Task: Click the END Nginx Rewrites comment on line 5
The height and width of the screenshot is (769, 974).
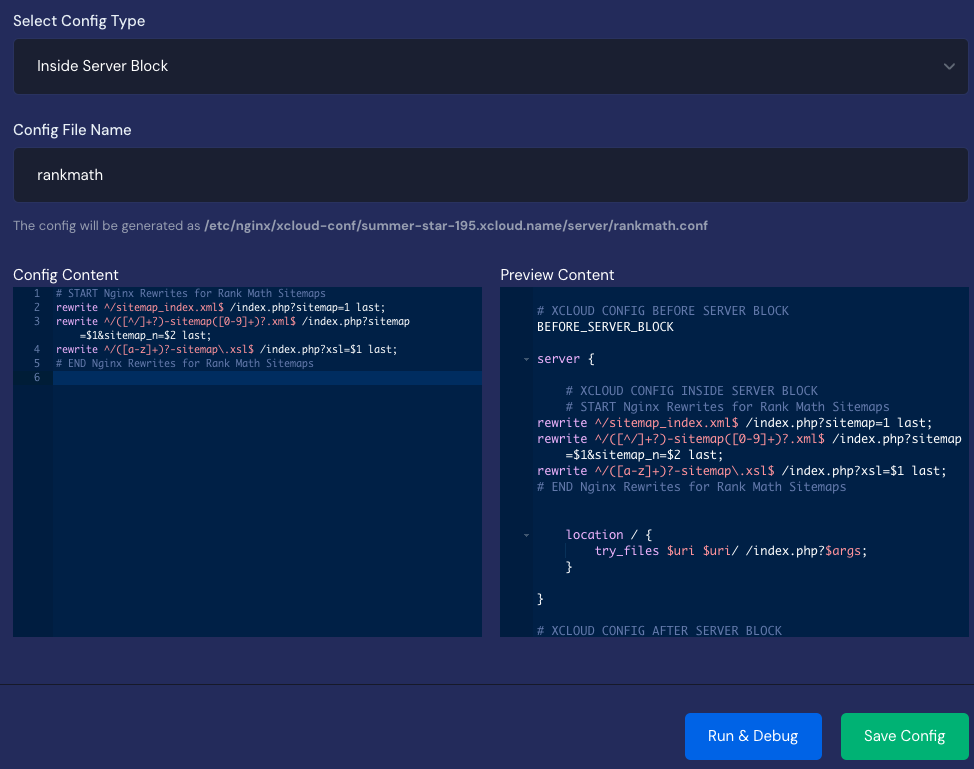Action: click(185, 363)
